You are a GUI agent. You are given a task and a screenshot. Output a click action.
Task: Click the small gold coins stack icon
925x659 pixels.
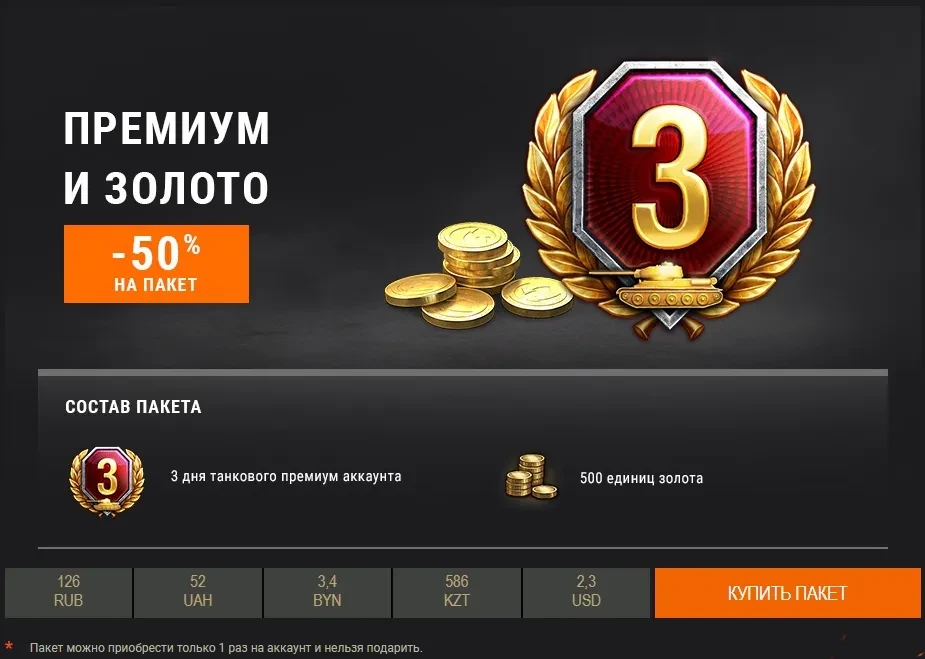[531, 476]
